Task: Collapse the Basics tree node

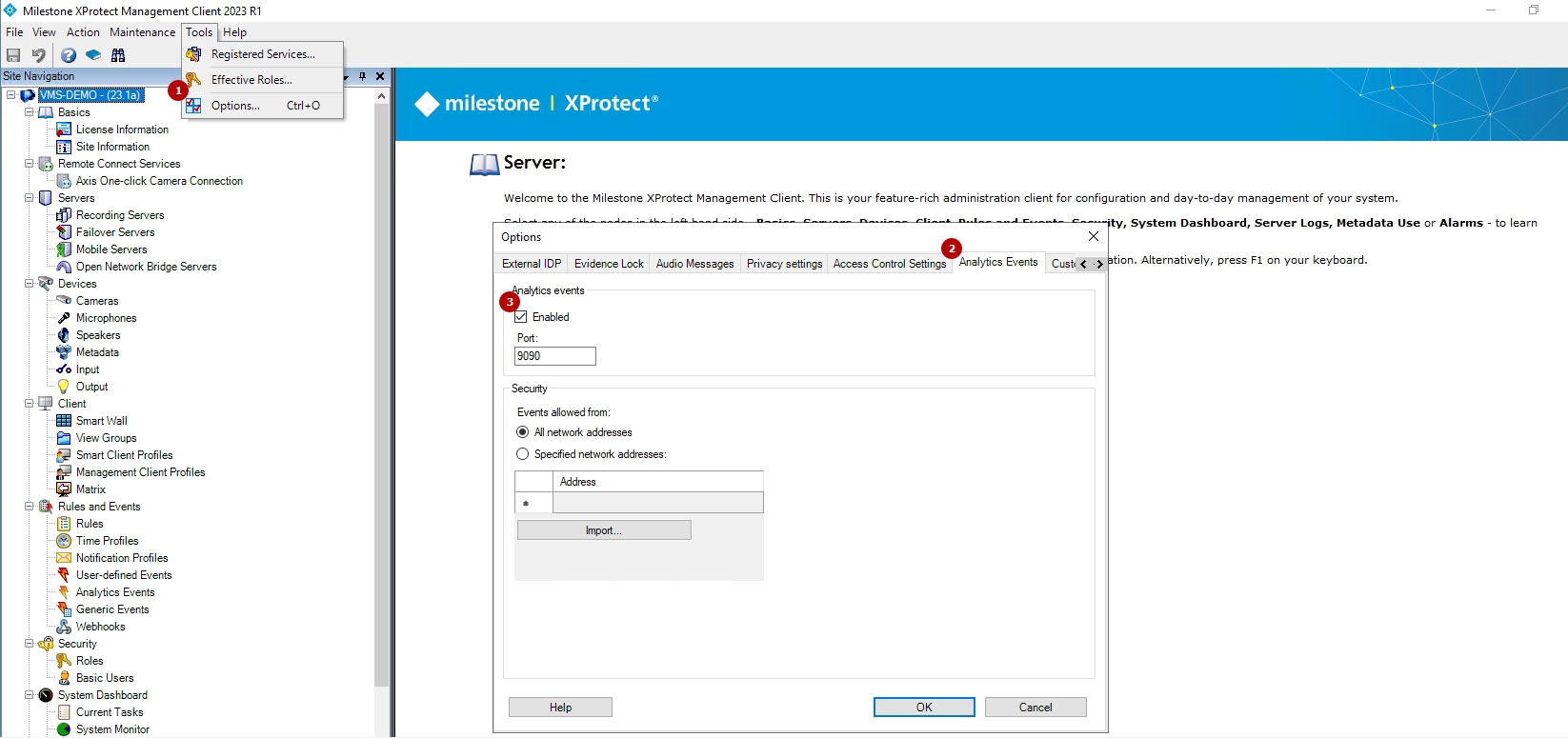Action: 29,112
